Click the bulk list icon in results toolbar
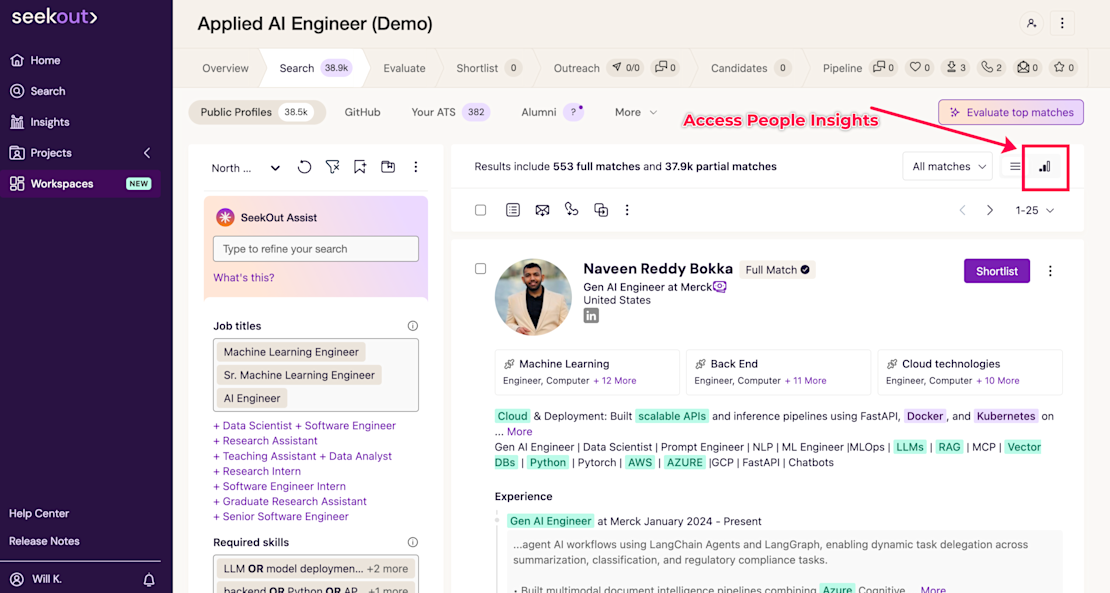The height and width of the screenshot is (593, 1110). pyautogui.click(x=513, y=210)
